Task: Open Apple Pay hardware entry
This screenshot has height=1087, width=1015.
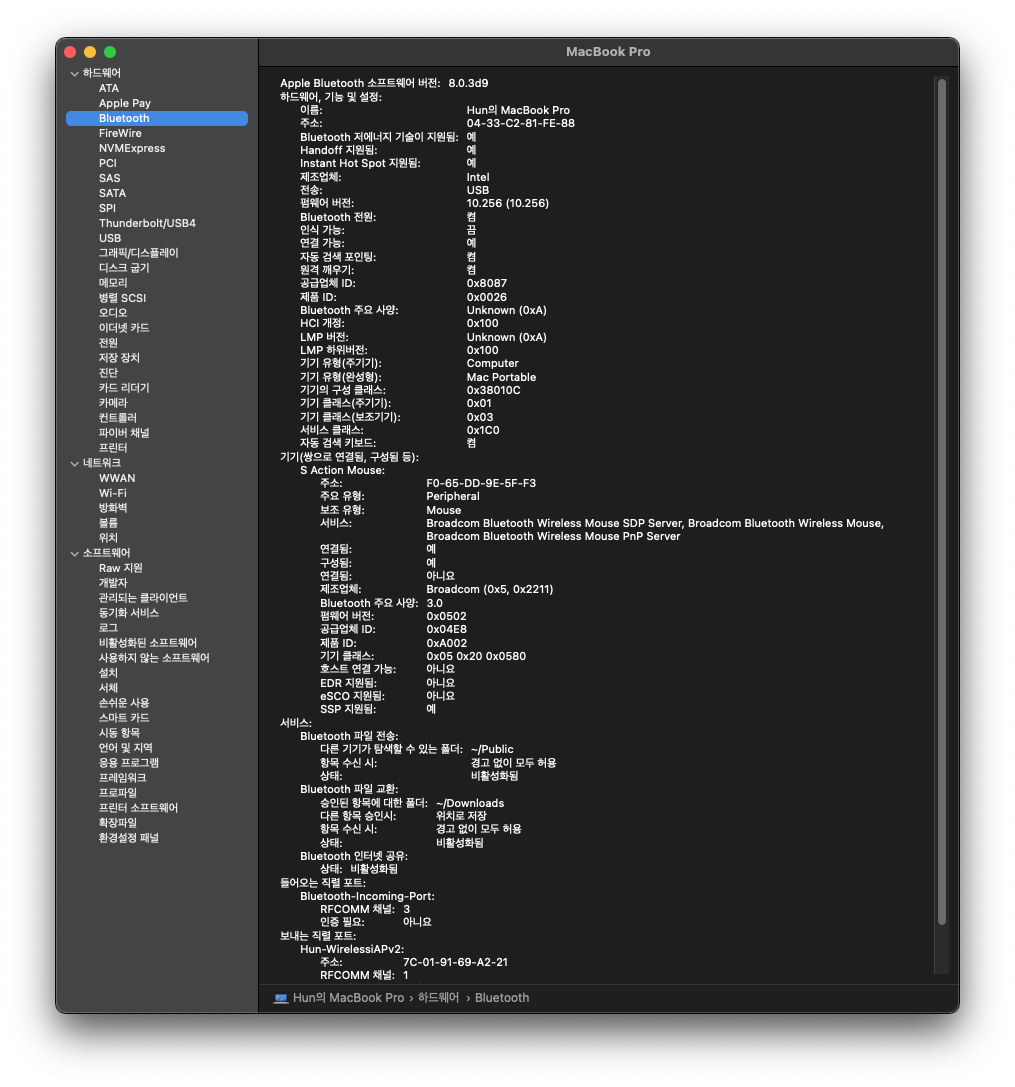Action: (x=125, y=103)
